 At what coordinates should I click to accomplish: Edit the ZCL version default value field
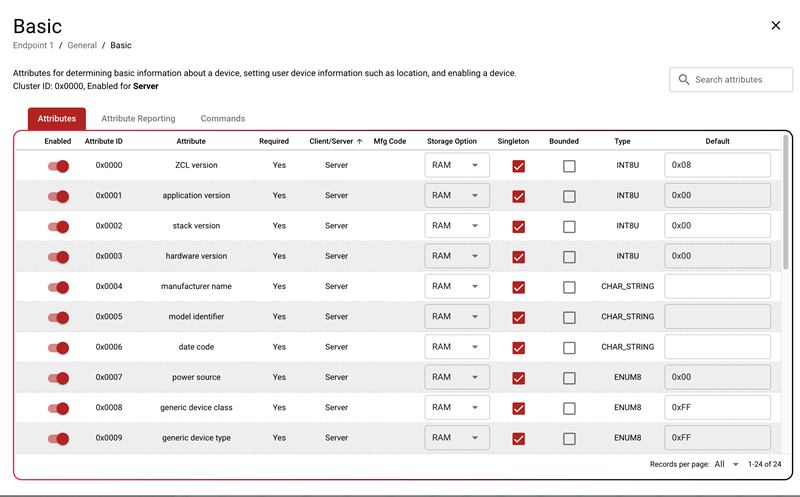717,166
